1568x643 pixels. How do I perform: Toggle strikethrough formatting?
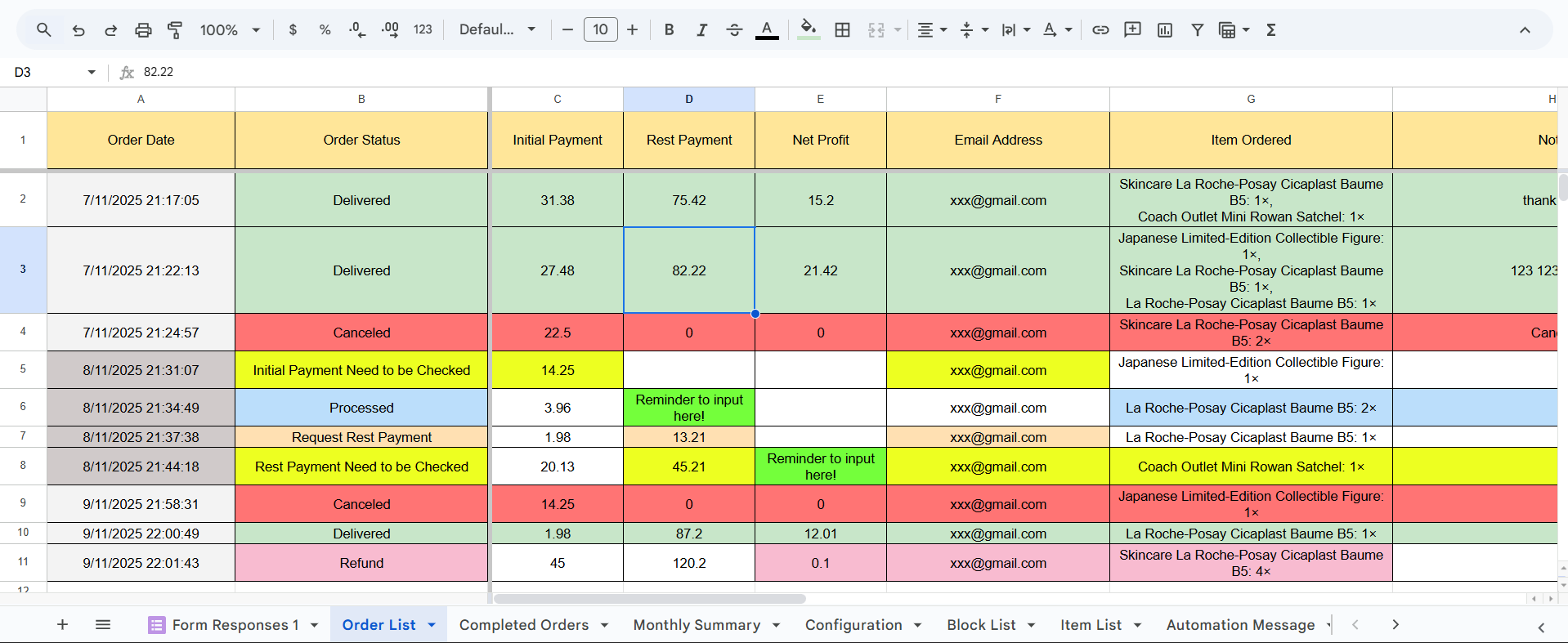(734, 30)
